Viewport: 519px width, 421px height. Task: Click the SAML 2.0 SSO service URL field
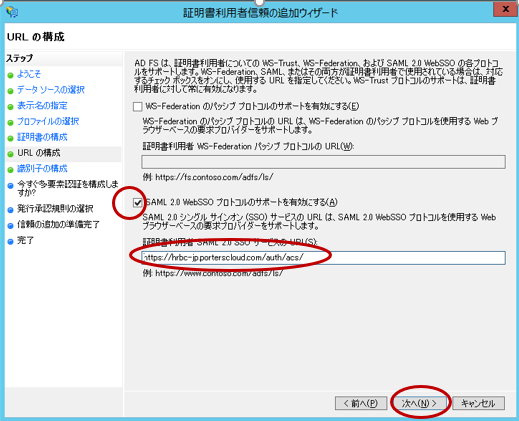[323, 258]
